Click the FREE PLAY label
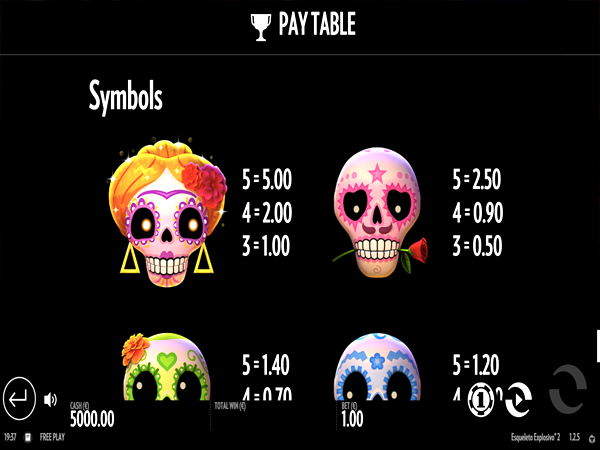This screenshot has height=450, width=600. point(52,437)
